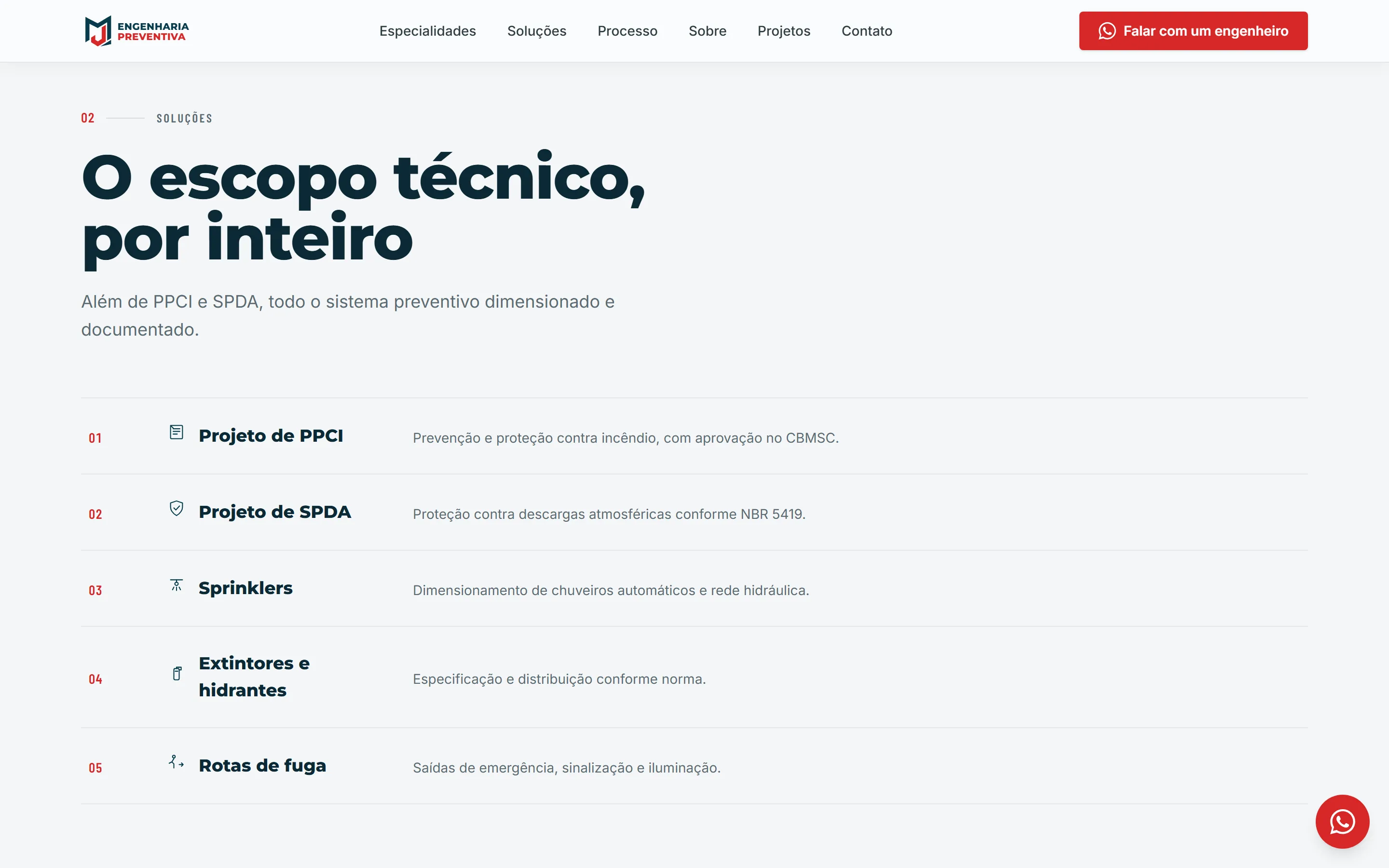Image resolution: width=1389 pixels, height=868 pixels.
Task: Click the sprinkler icon beside Sprinklers
Action: [176, 585]
